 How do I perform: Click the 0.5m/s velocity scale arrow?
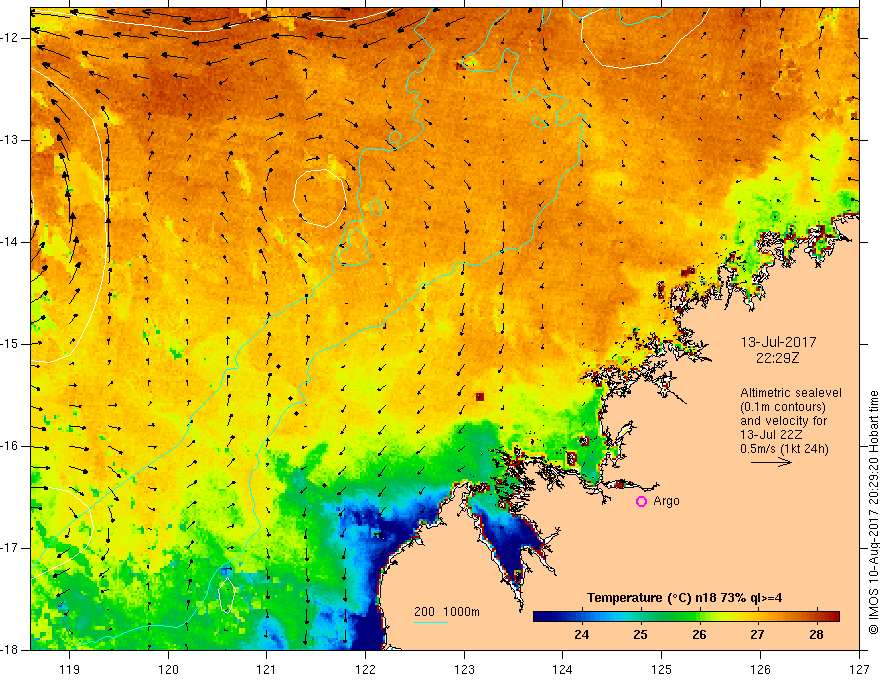coord(771,462)
